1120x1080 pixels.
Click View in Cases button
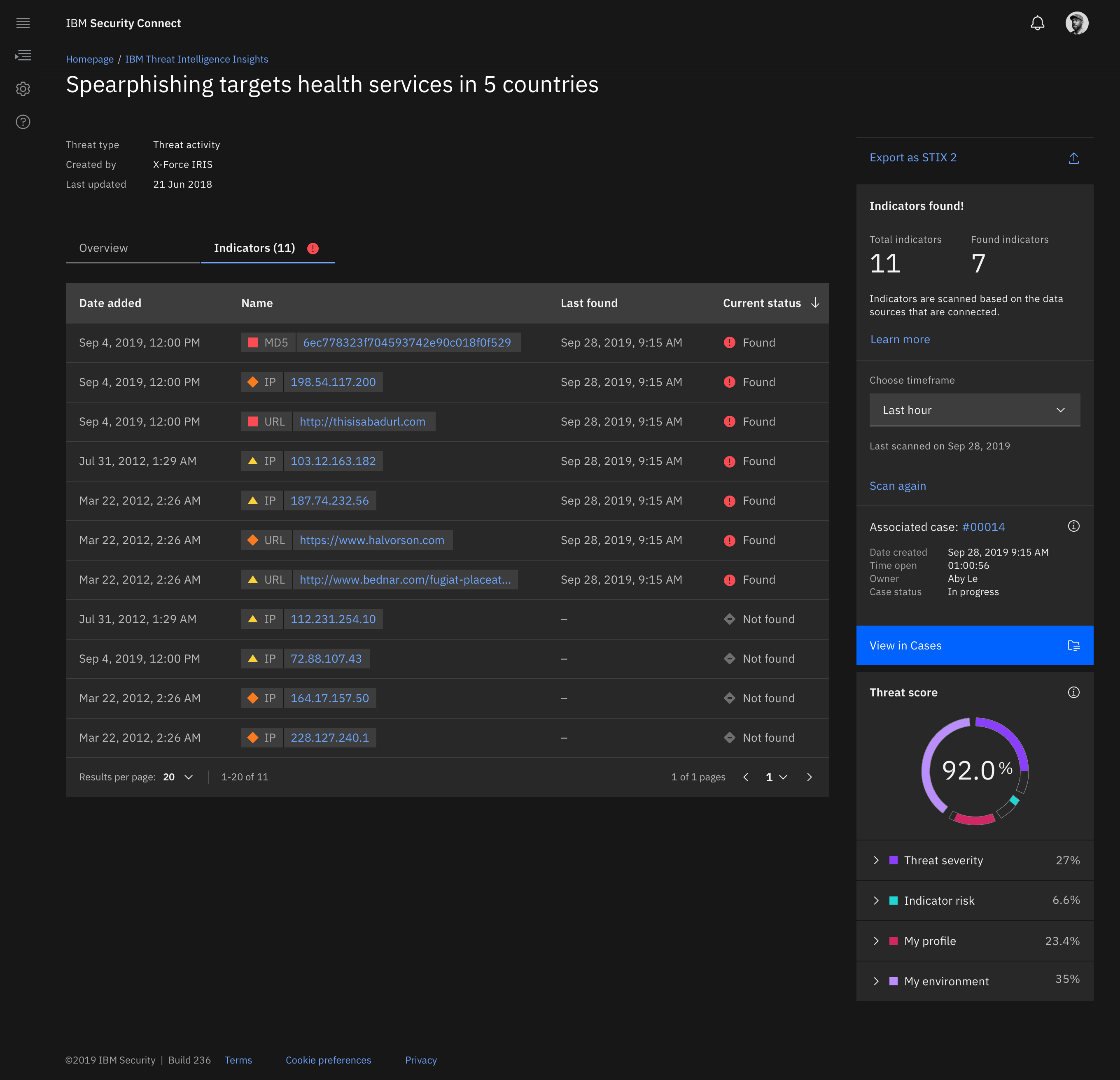pos(974,645)
